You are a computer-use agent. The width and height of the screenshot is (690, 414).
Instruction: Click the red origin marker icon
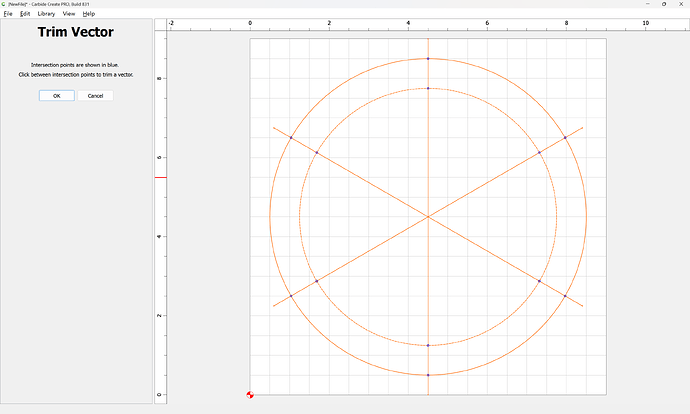click(x=250, y=395)
